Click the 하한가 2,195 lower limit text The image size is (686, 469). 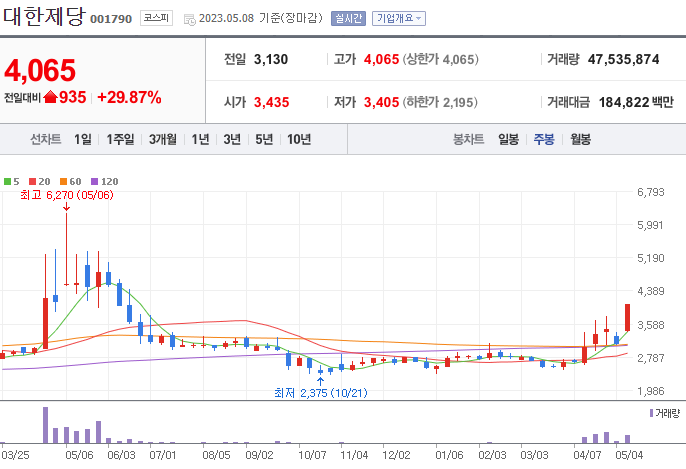coord(440,102)
